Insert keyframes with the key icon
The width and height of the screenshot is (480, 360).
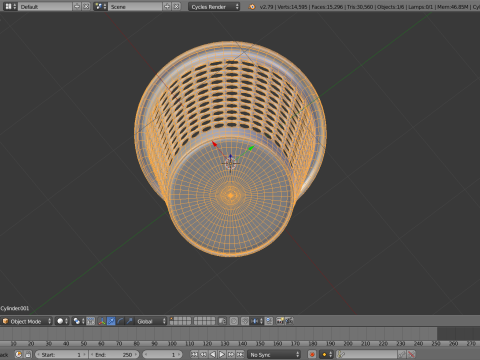[402, 355]
